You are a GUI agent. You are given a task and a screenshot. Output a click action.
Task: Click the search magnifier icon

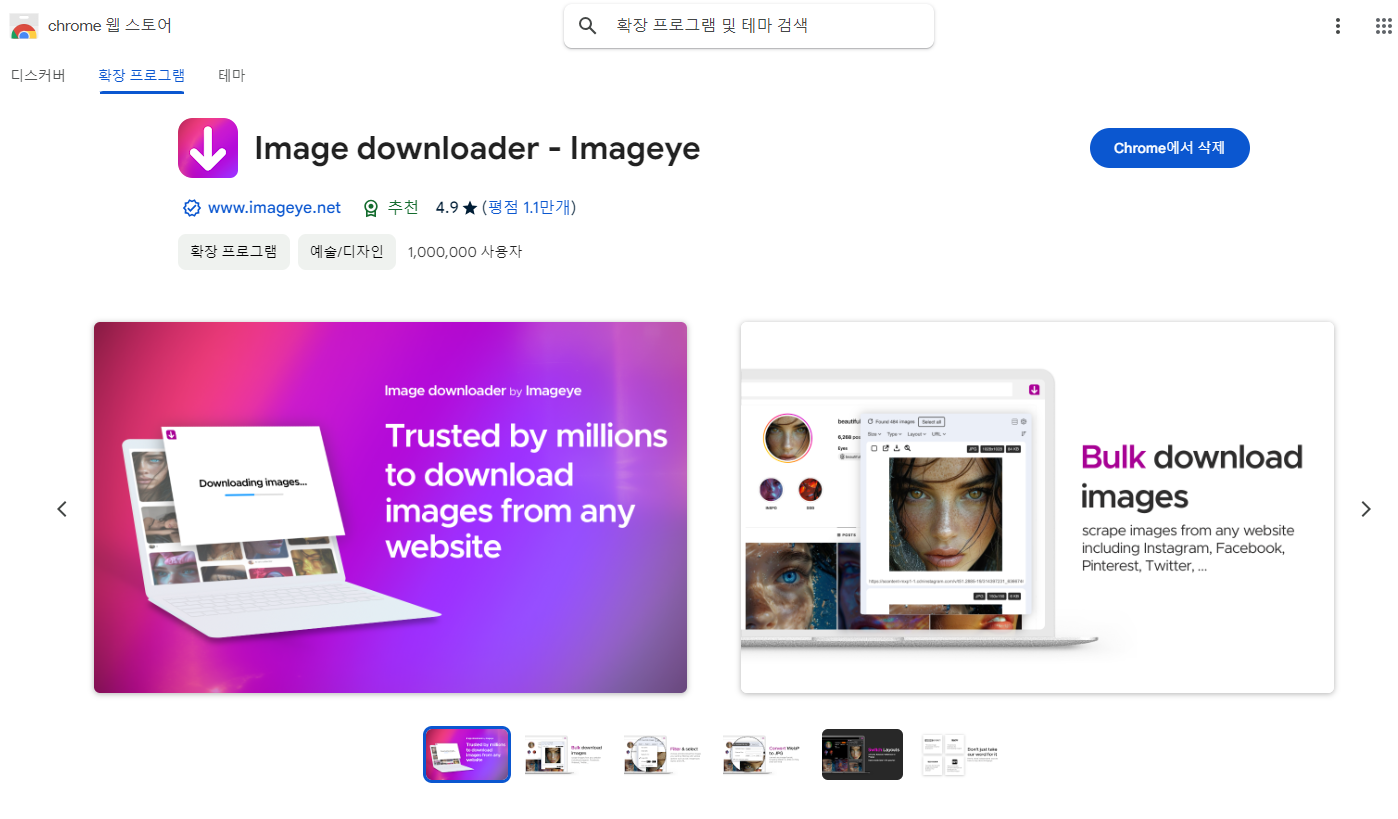coord(588,26)
